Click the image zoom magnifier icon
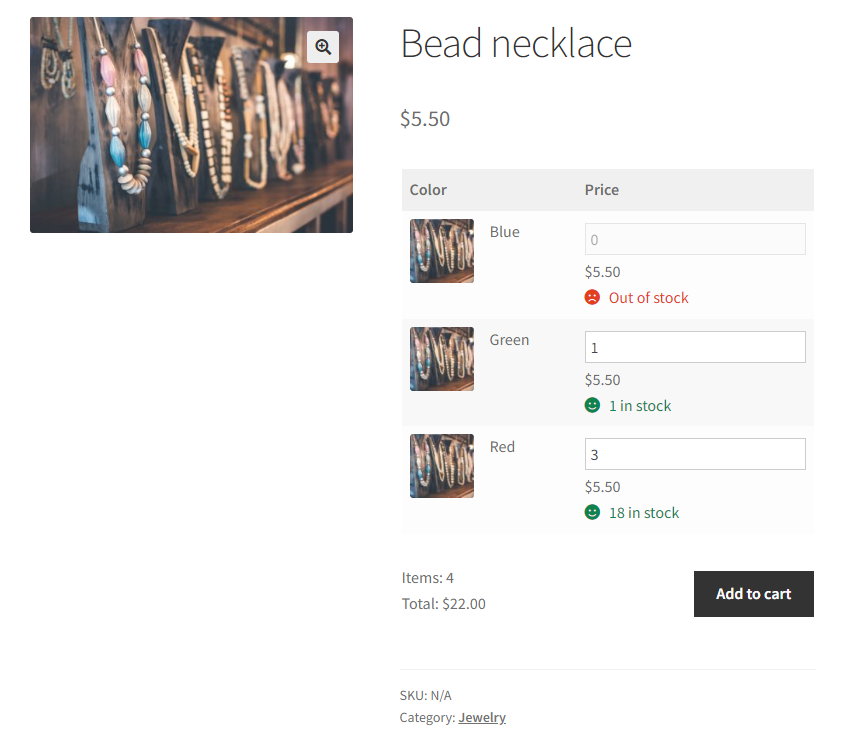The width and height of the screenshot is (843, 742). click(x=322, y=47)
